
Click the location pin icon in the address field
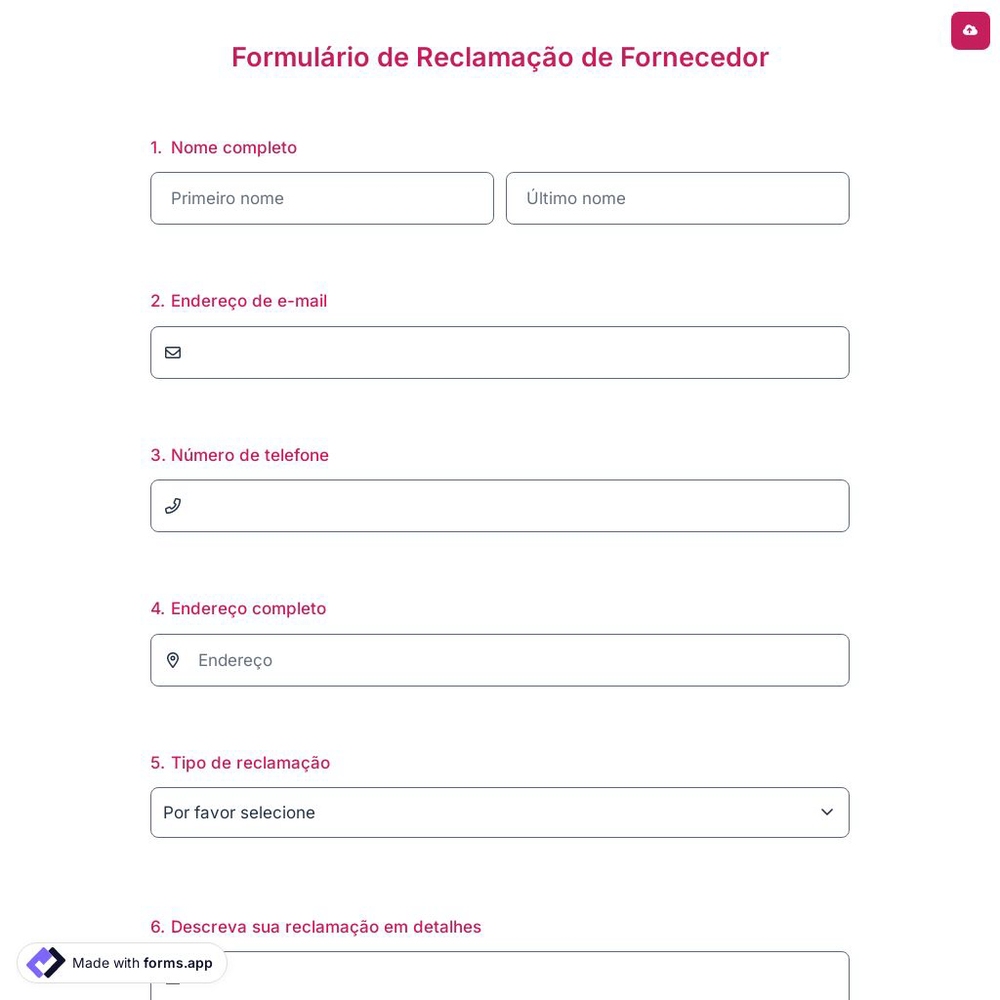[173, 660]
